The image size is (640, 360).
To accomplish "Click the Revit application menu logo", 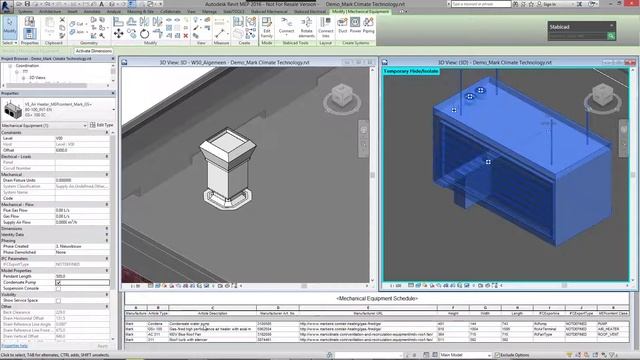I will point(6,6).
